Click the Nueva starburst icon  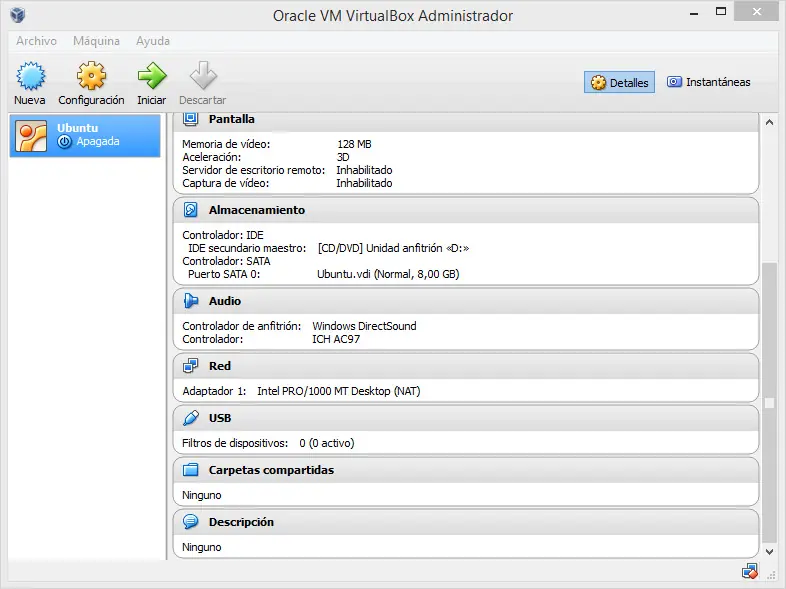pos(31,76)
